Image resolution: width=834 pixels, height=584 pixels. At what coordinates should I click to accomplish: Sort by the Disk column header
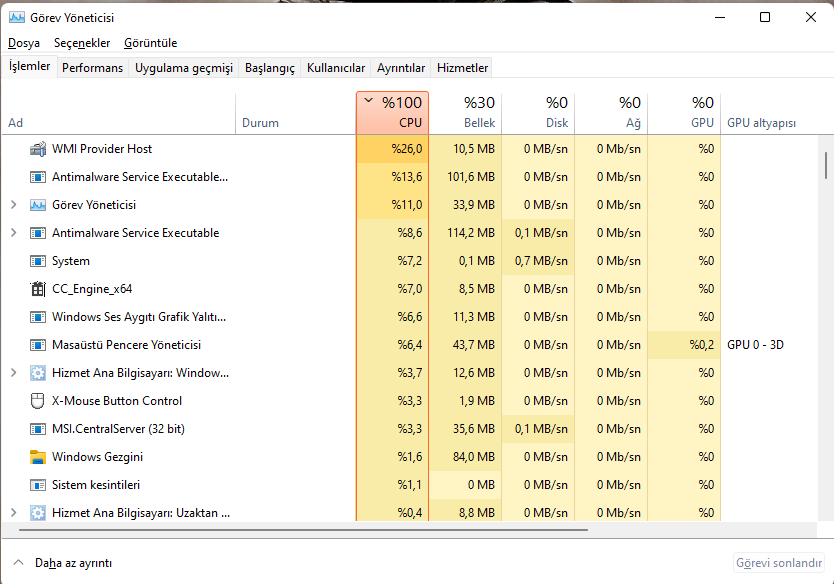(538, 113)
